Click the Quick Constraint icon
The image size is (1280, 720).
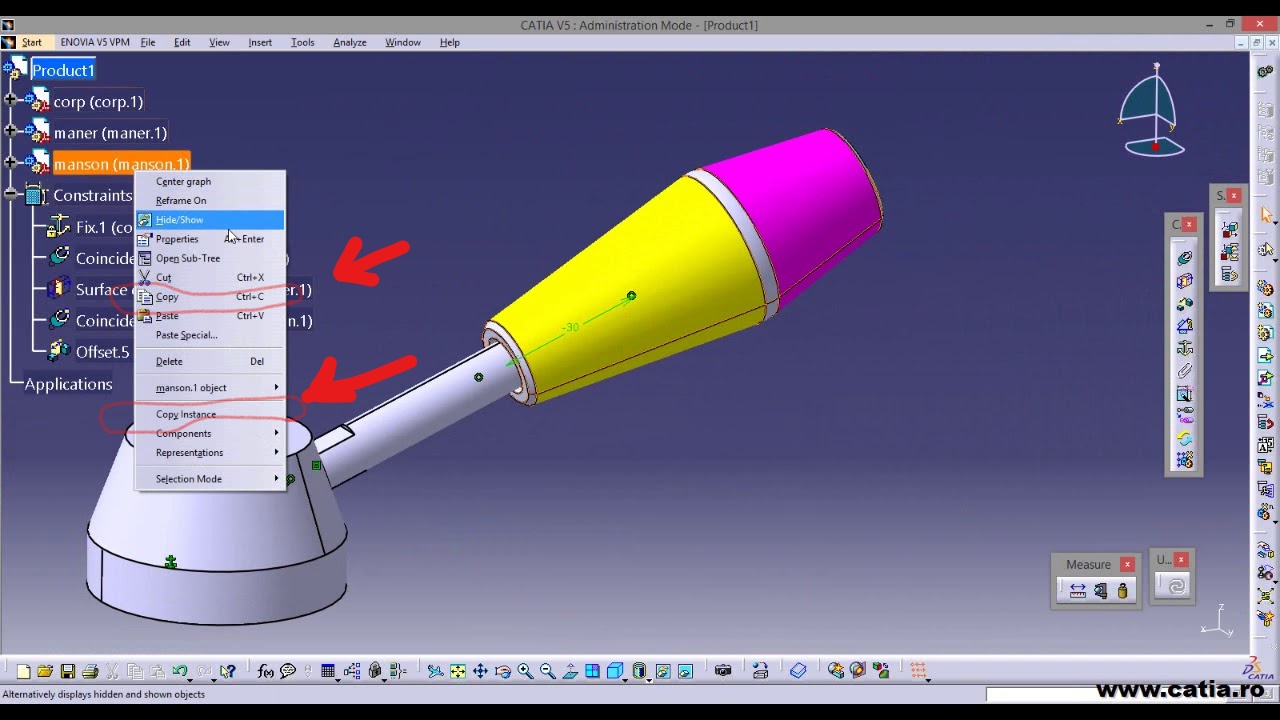[1185, 394]
